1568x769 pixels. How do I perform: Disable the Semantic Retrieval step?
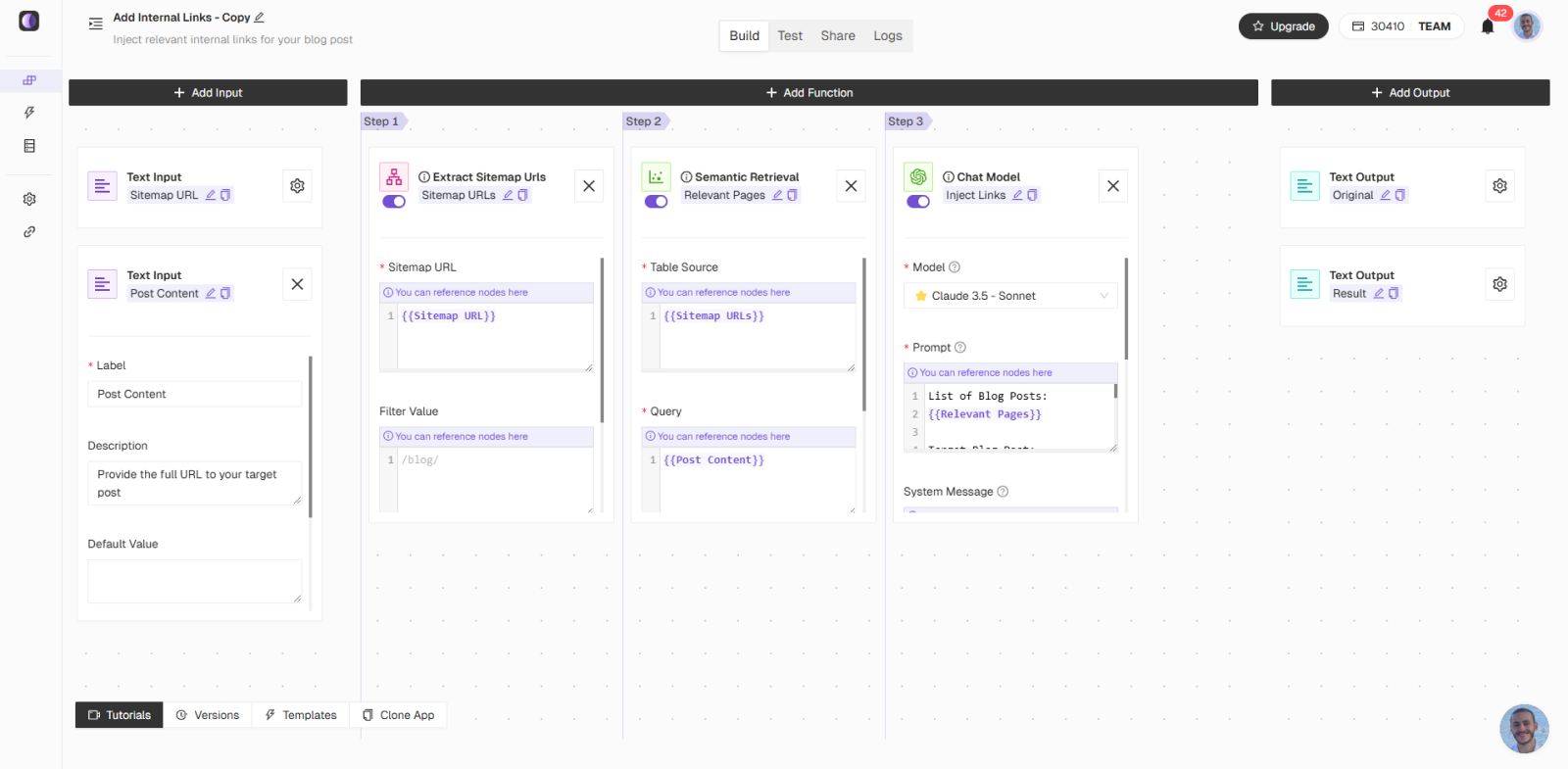[656, 202]
